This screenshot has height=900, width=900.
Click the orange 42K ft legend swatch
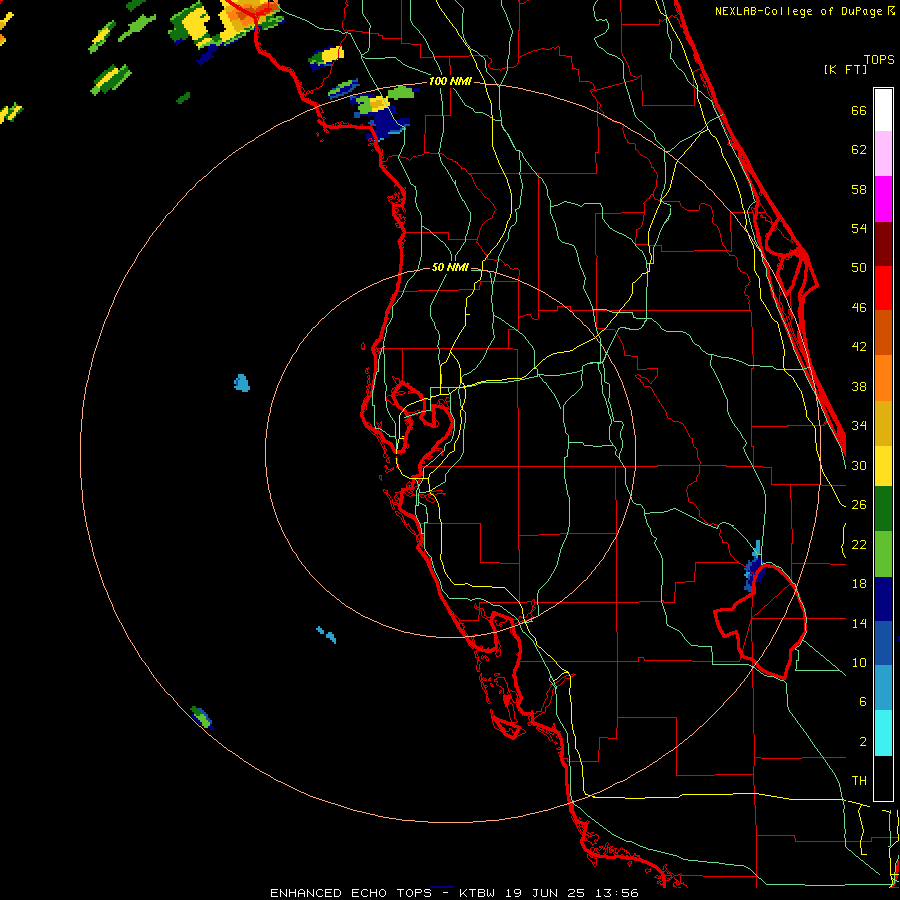point(883,378)
